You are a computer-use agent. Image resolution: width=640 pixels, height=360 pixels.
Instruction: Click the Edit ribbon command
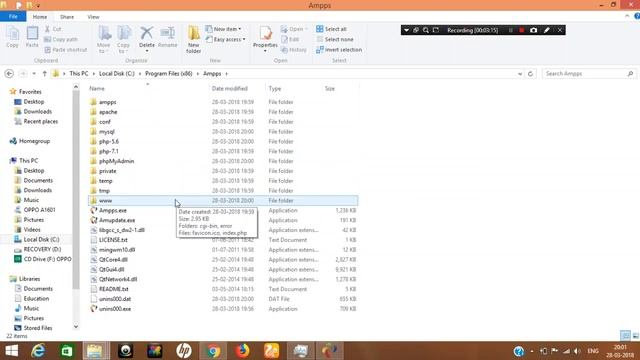[290, 39]
